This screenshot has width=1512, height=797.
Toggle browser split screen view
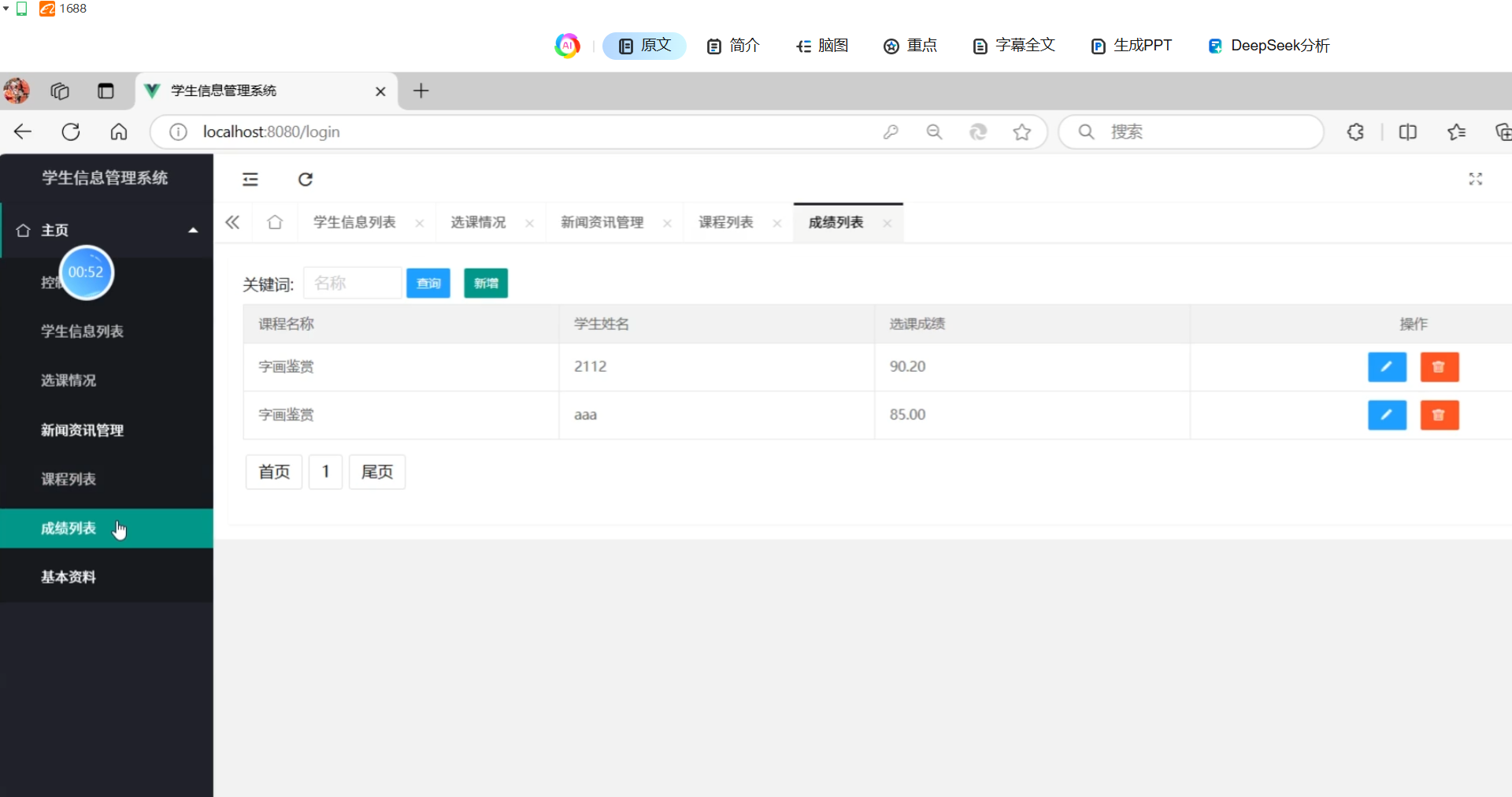(1407, 132)
